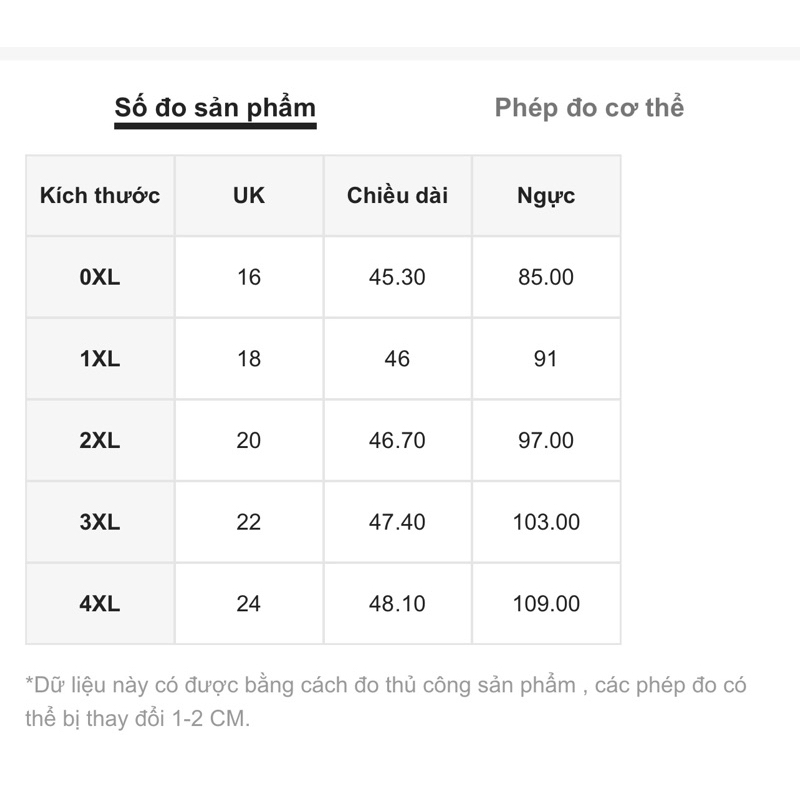Click the 85.00 chest measurement cell
The image size is (800, 800).
[x=546, y=277]
